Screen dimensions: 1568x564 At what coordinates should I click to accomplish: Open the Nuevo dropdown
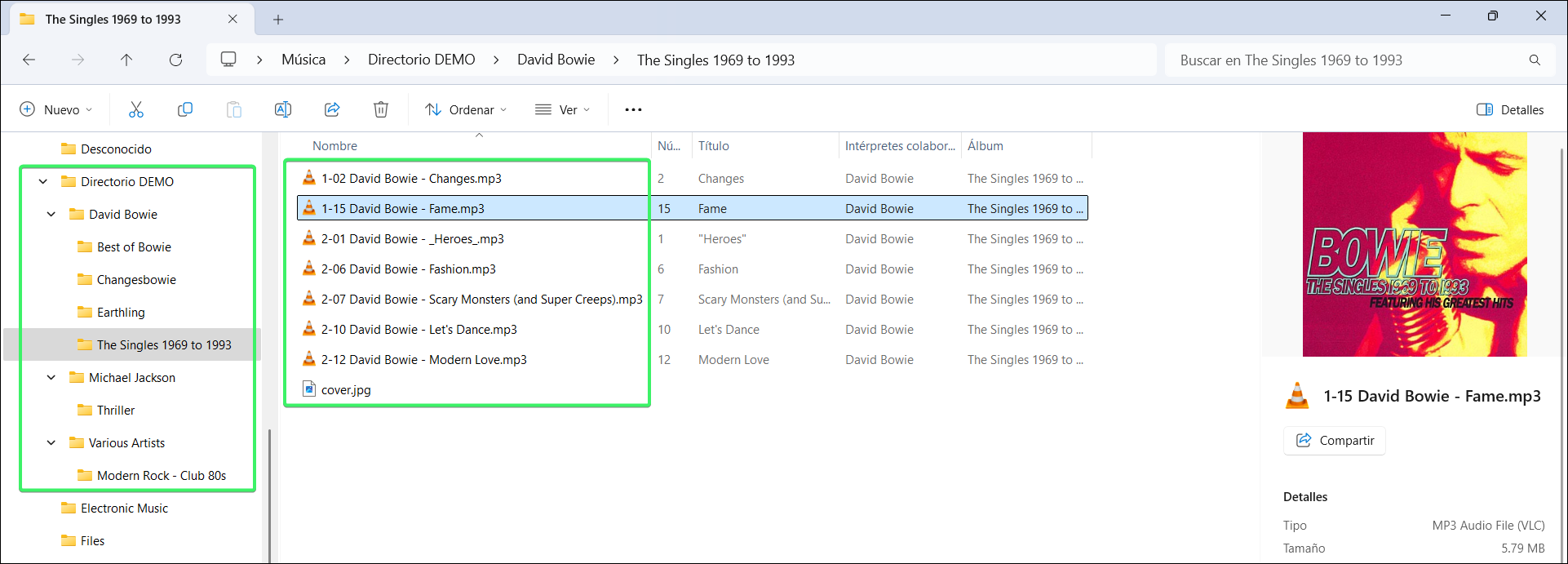(x=56, y=109)
